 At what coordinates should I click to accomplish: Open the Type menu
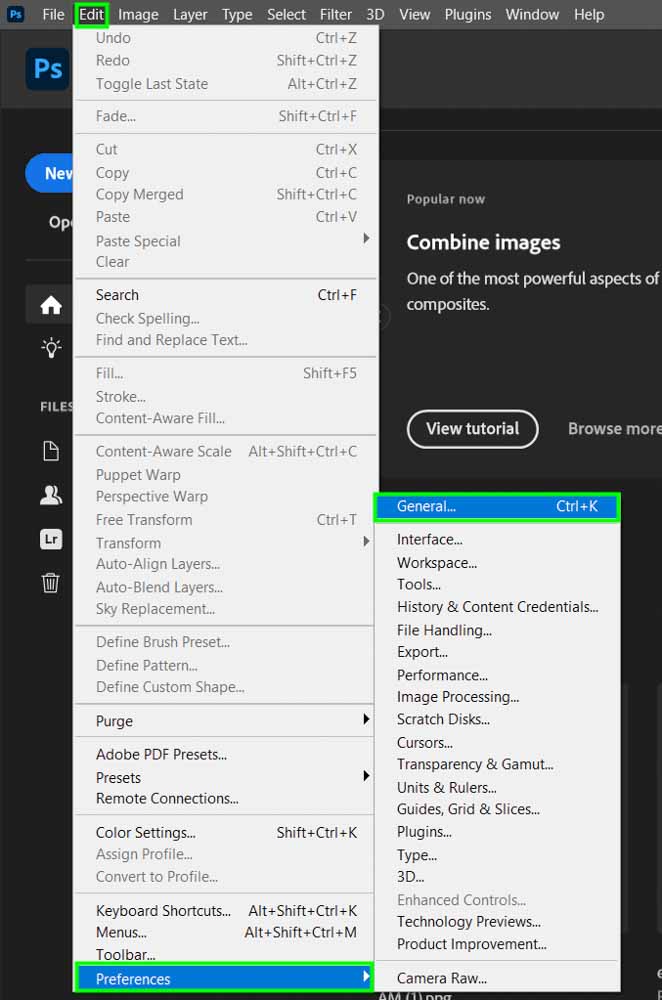237,14
